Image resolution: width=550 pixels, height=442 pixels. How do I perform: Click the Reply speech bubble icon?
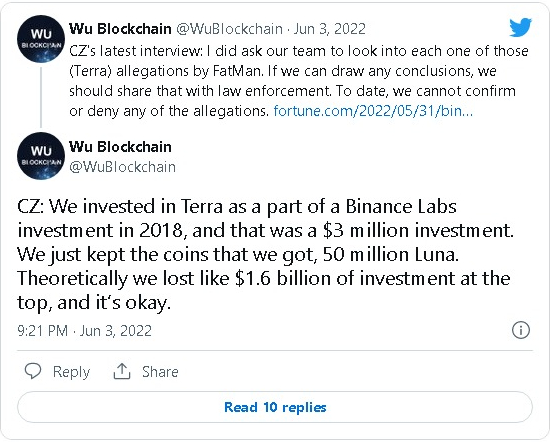(33, 371)
